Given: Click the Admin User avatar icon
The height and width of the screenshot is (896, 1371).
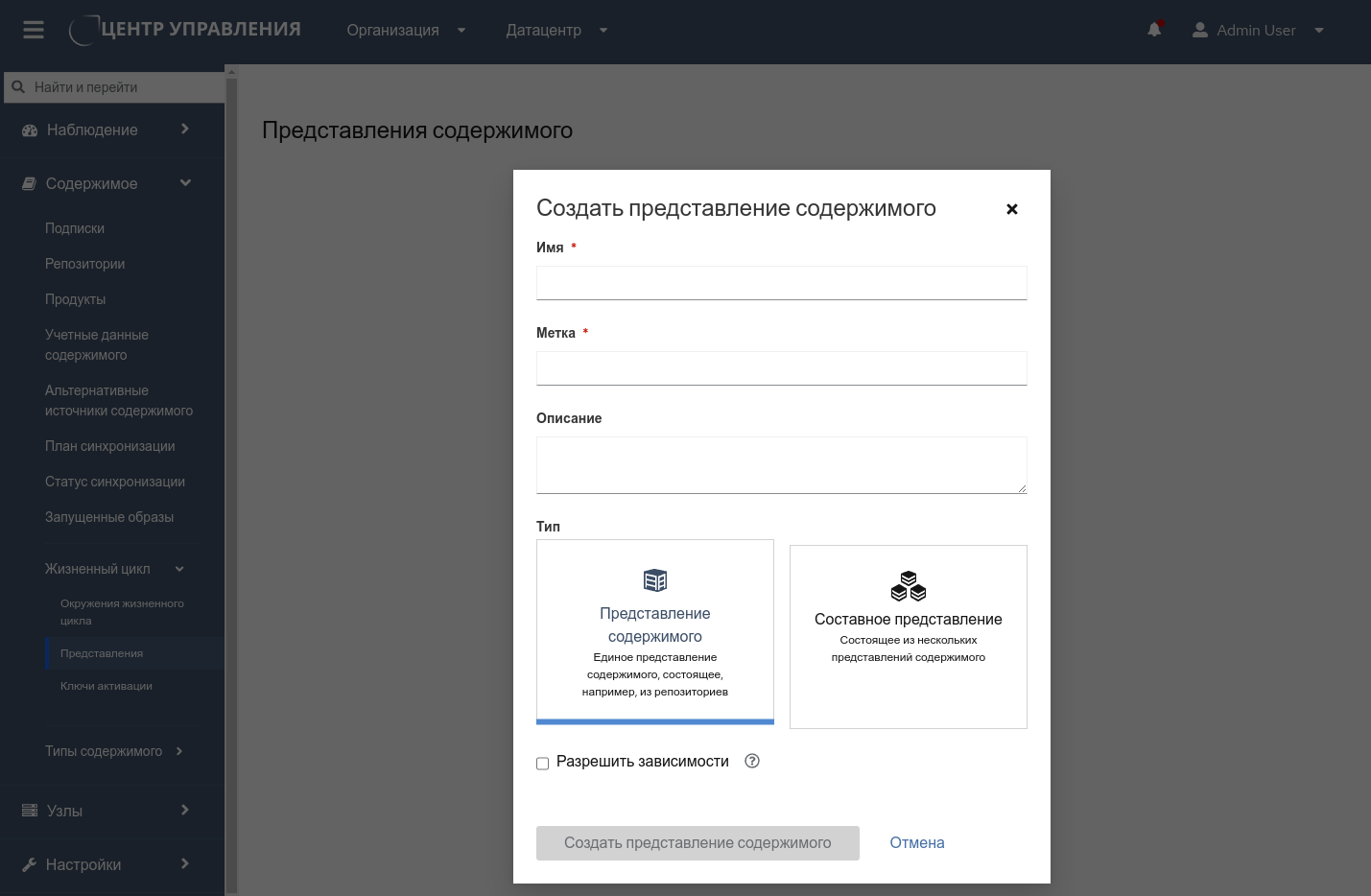Looking at the screenshot, I should (1199, 30).
